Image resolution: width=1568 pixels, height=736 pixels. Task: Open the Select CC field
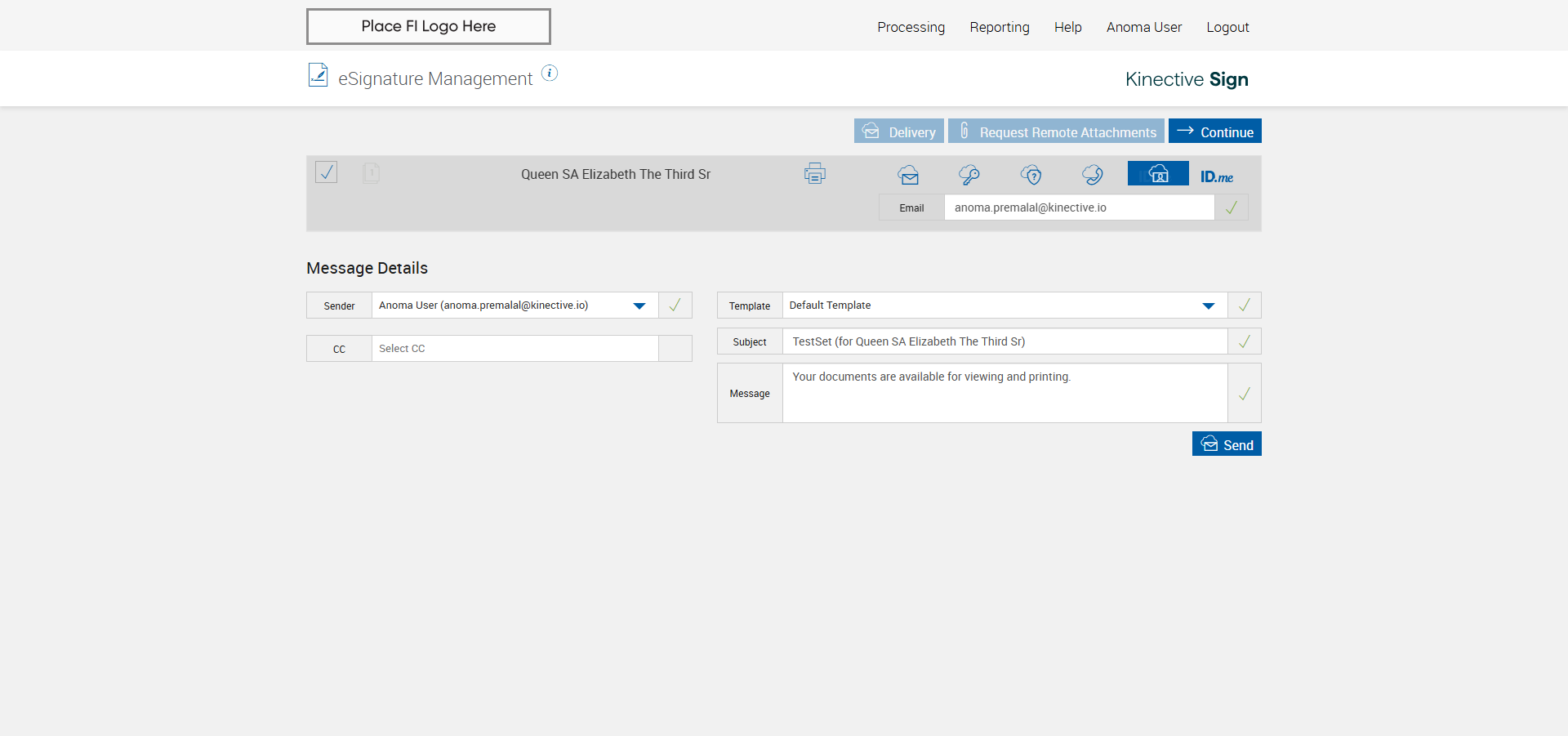click(514, 349)
